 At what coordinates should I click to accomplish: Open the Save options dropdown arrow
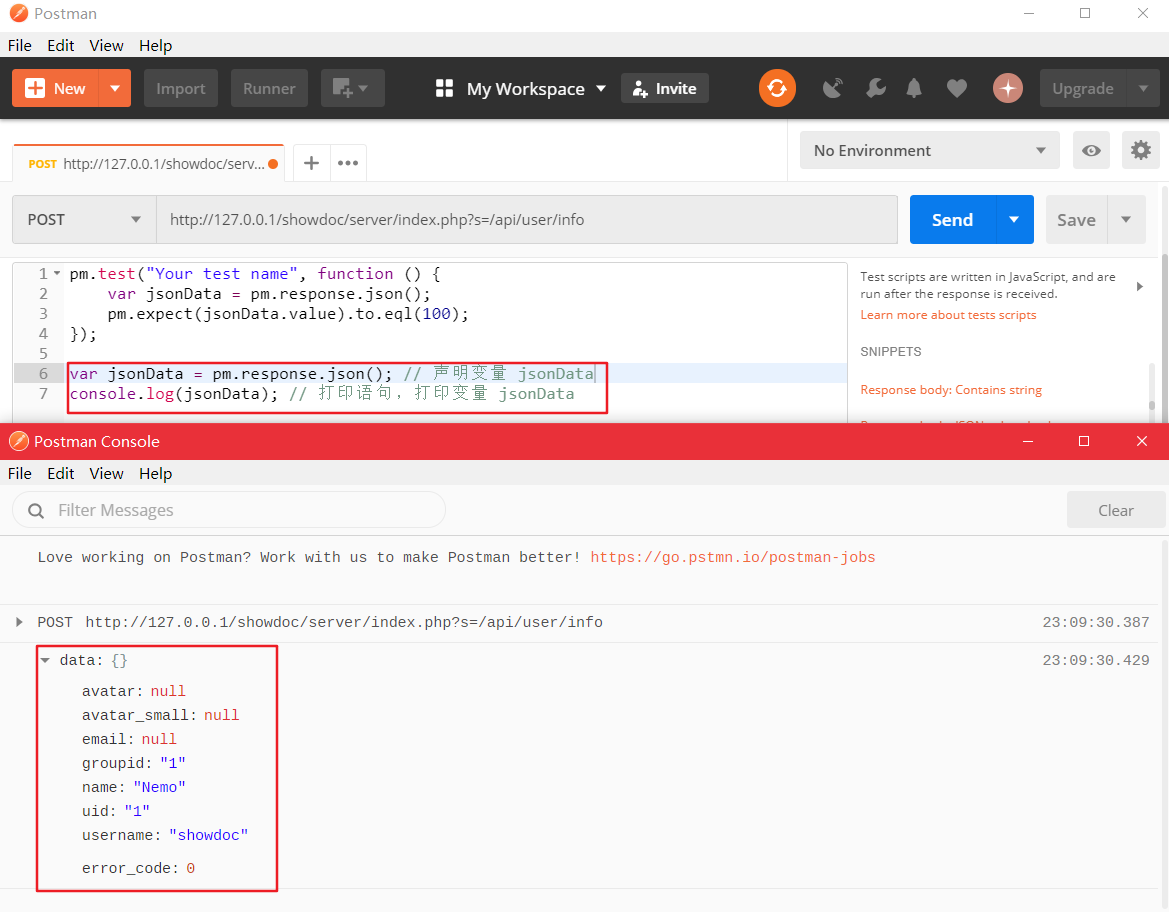[1127, 219]
